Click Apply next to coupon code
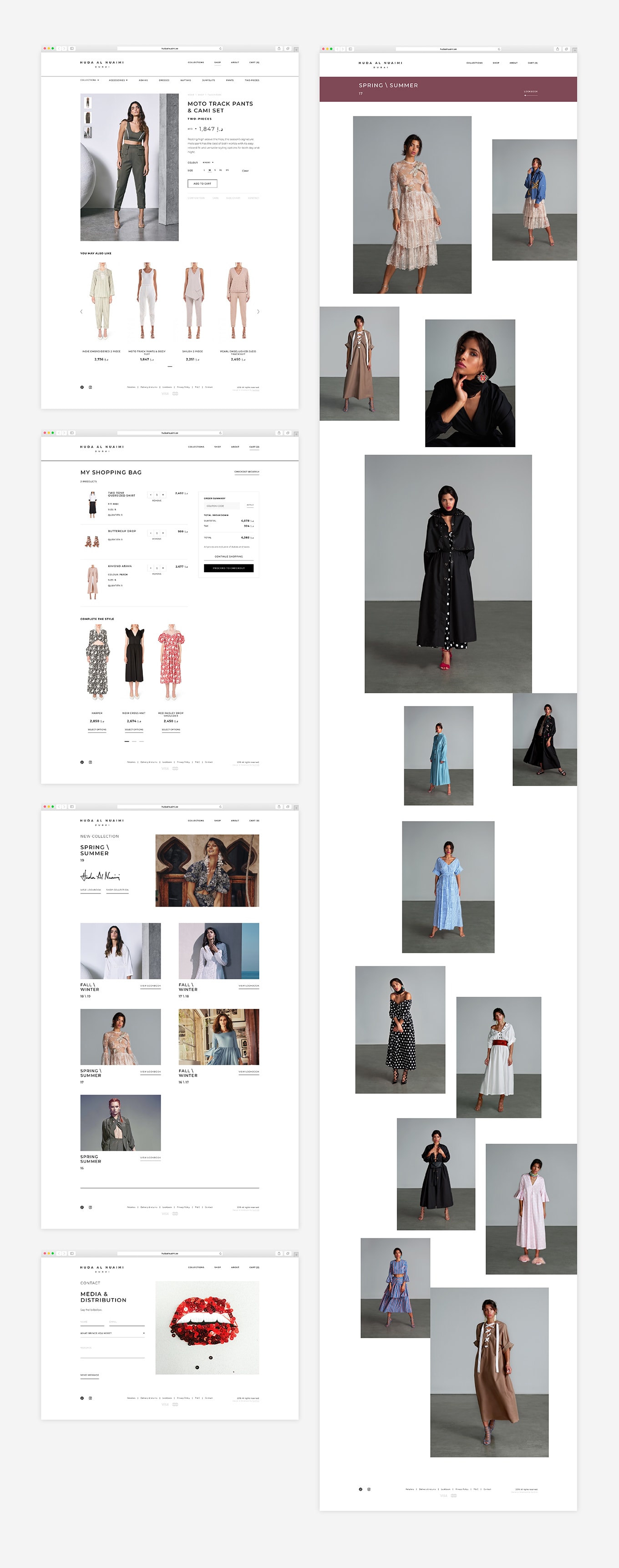The height and width of the screenshot is (1568, 619). point(250,505)
